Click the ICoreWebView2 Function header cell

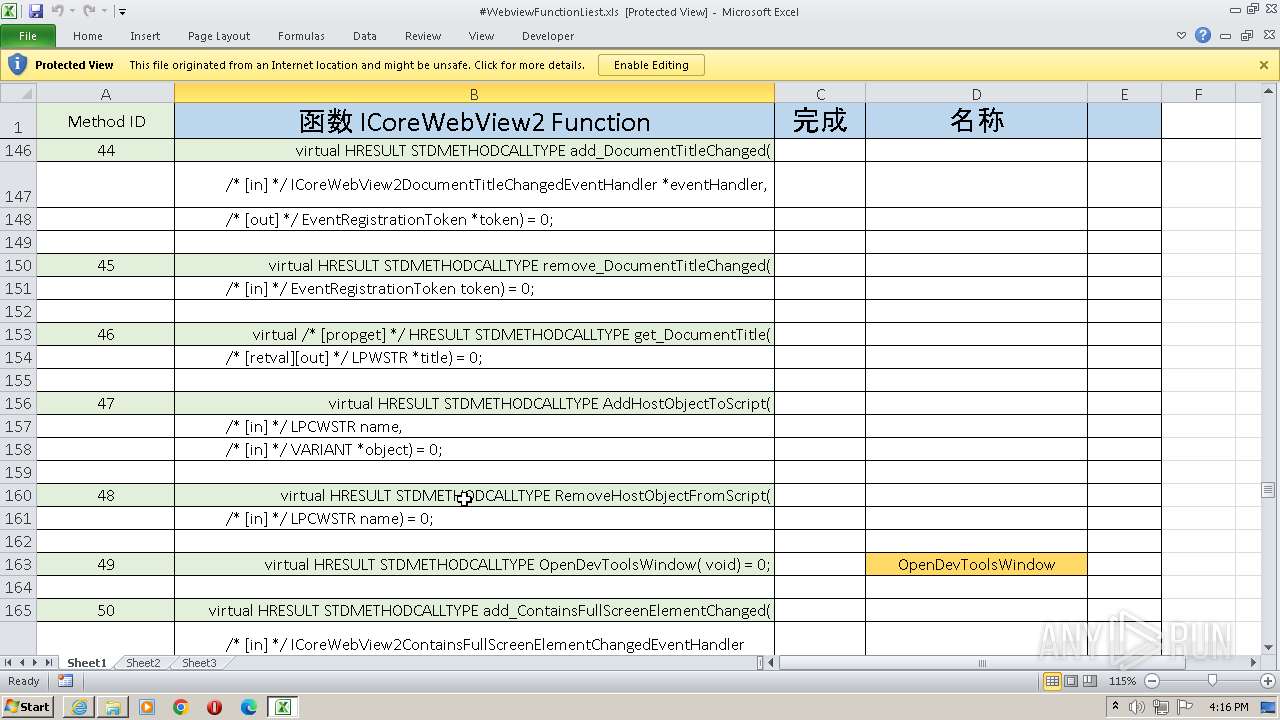pos(474,121)
